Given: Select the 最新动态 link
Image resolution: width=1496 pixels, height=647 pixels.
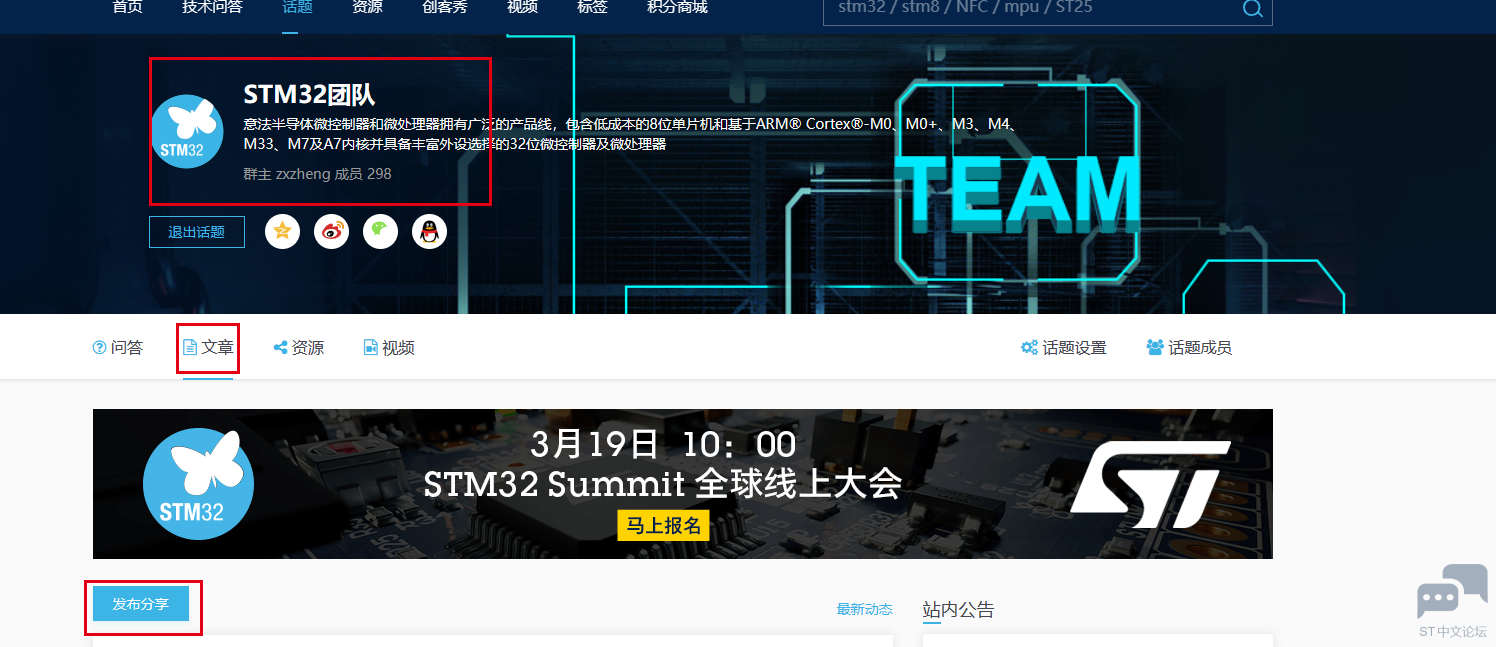Looking at the screenshot, I should 865,609.
